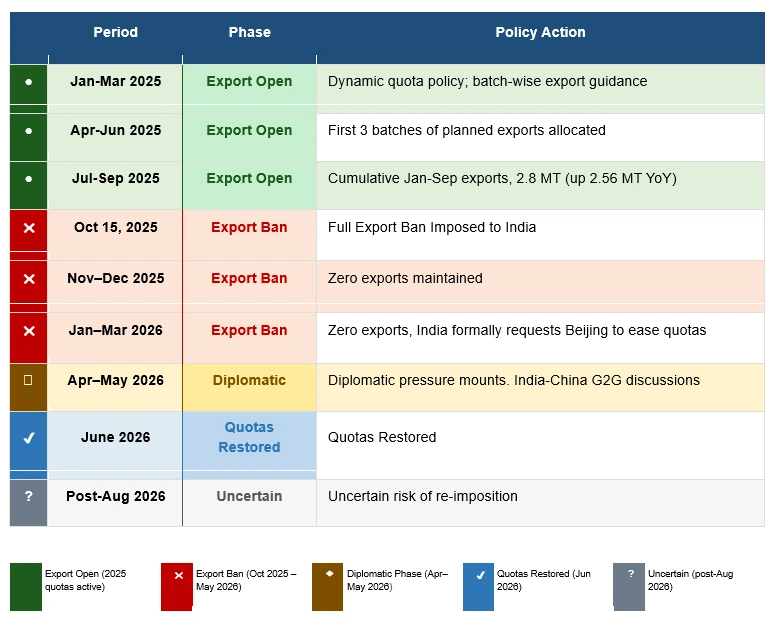This screenshot has width=774, height=640.
Task: Select the Apr–May 2026 period cell
Action: coord(116,387)
